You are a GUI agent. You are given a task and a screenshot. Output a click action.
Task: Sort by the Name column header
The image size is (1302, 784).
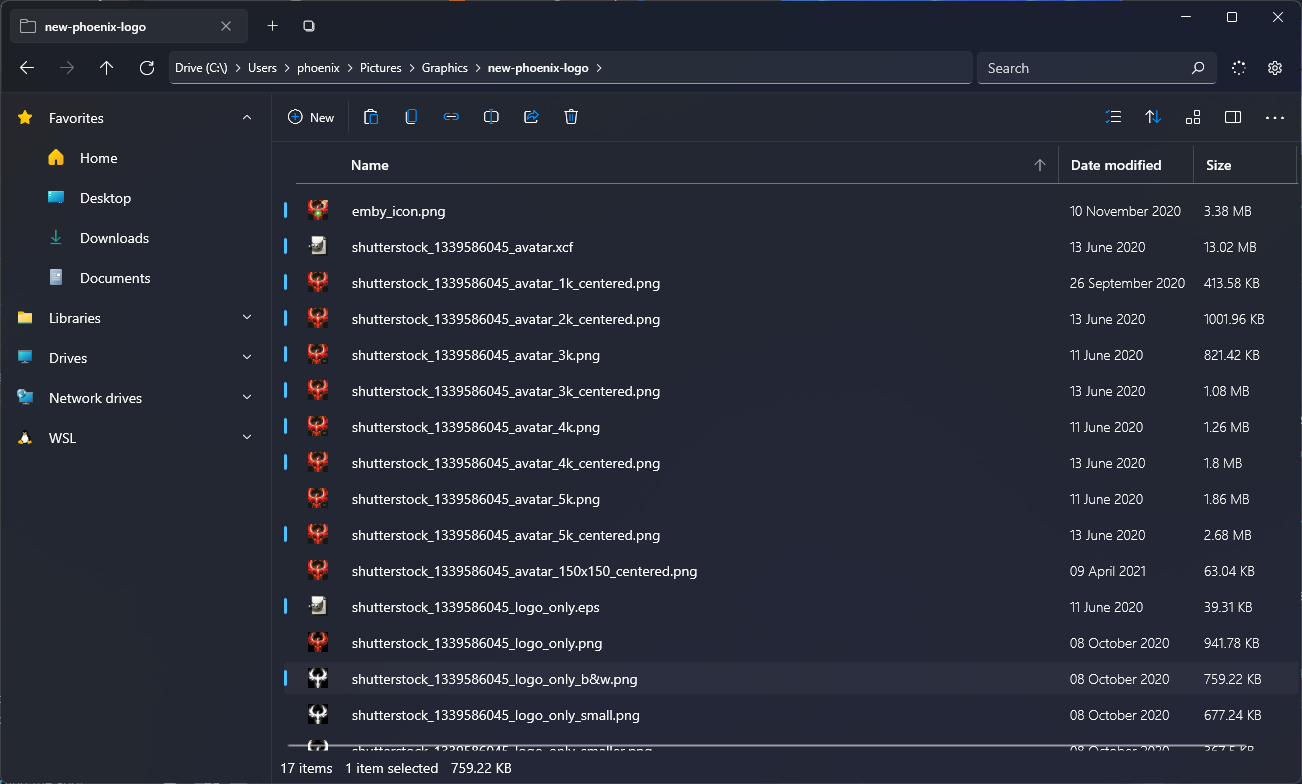pyautogui.click(x=370, y=165)
